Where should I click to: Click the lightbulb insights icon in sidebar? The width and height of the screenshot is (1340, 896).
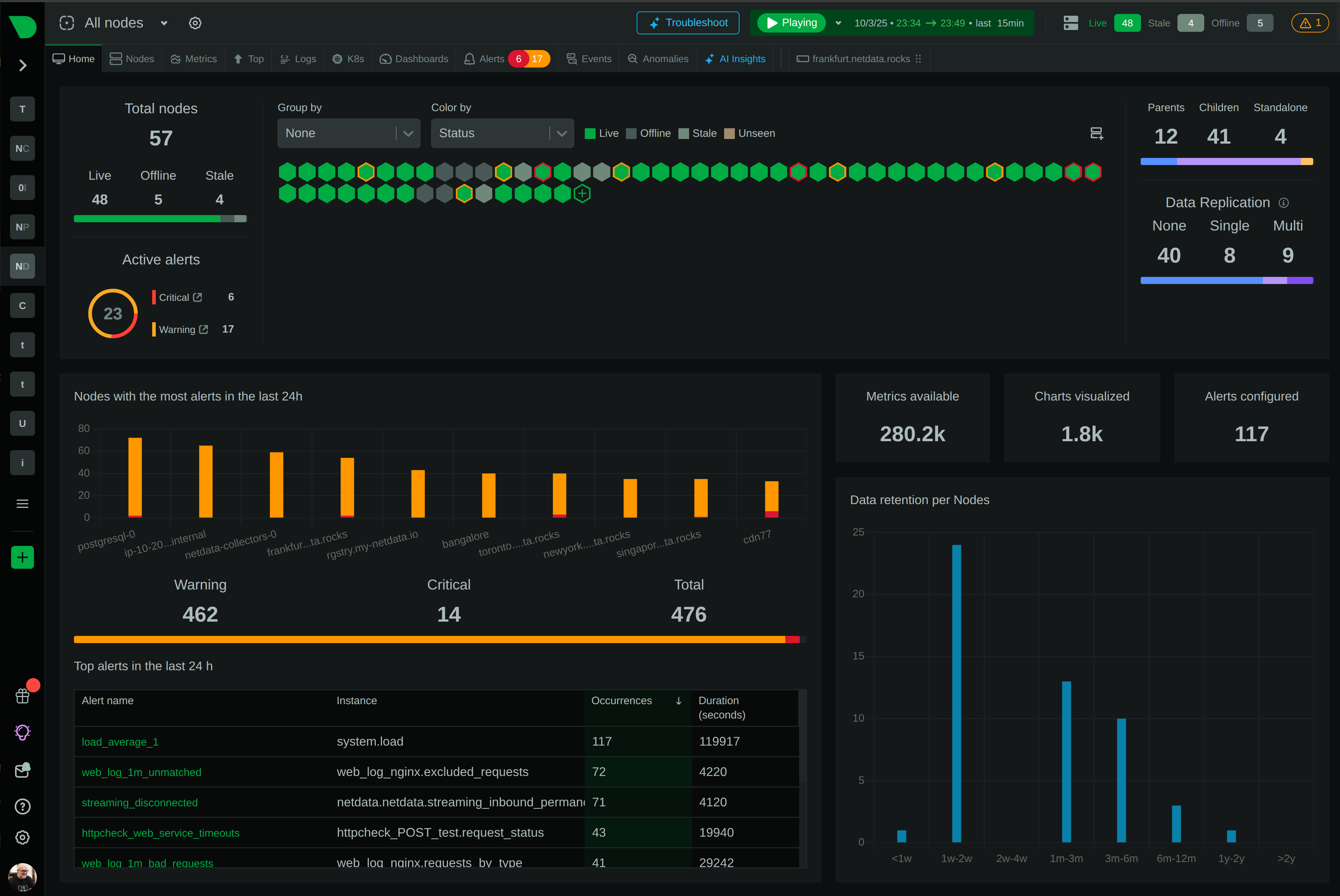coord(23,732)
